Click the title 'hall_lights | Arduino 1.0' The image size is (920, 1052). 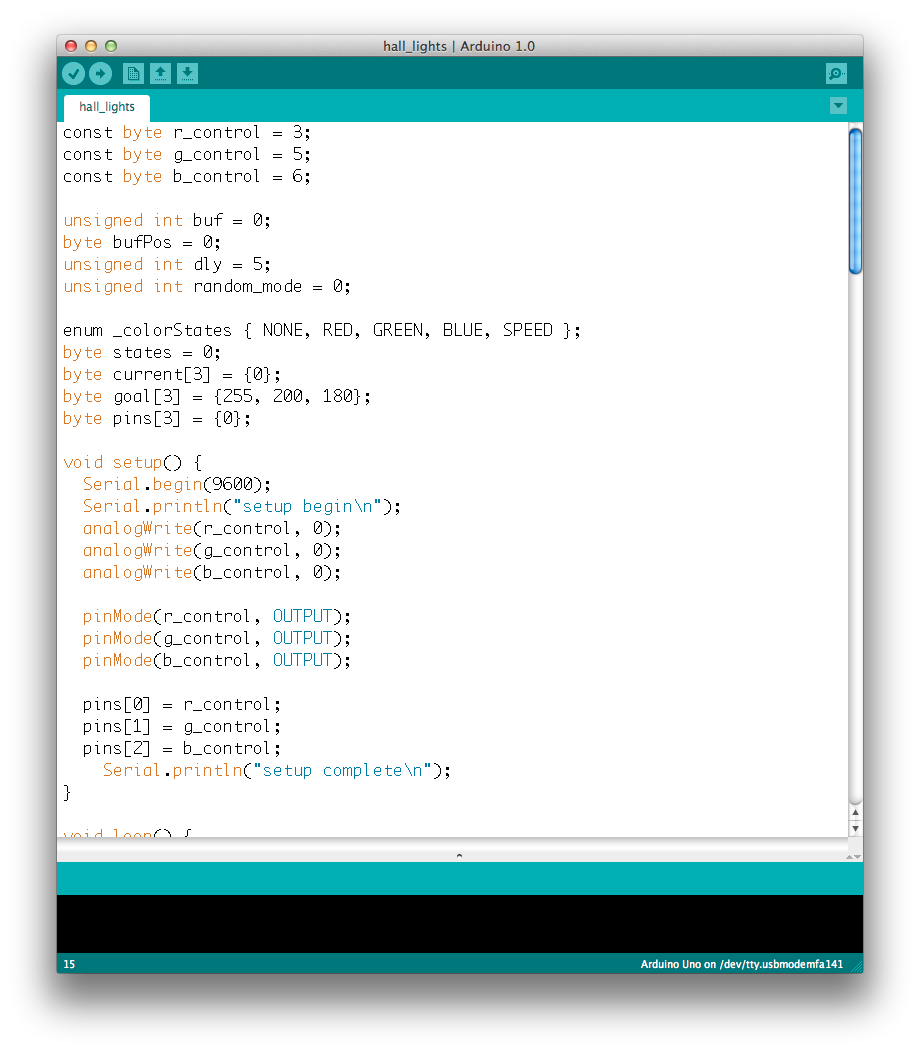[x=459, y=46]
